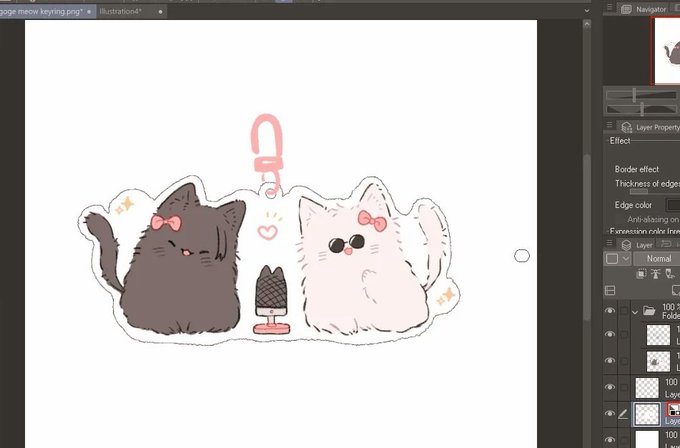The width and height of the screenshot is (680, 448).
Task: Hide the layer above the selected layer
Action: [610, 387]
